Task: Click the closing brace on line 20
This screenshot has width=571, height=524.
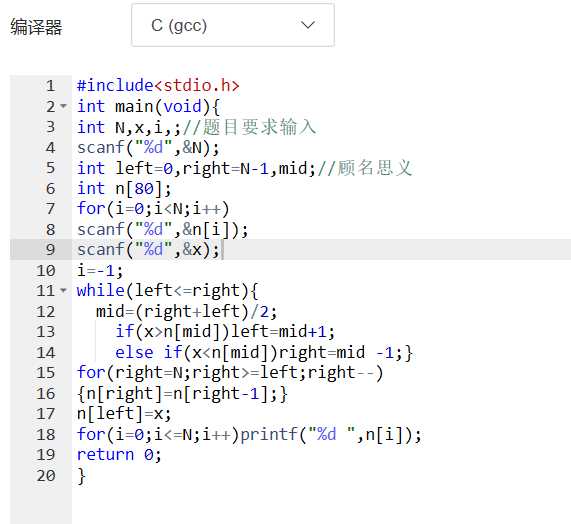Action: coord(82,476)
